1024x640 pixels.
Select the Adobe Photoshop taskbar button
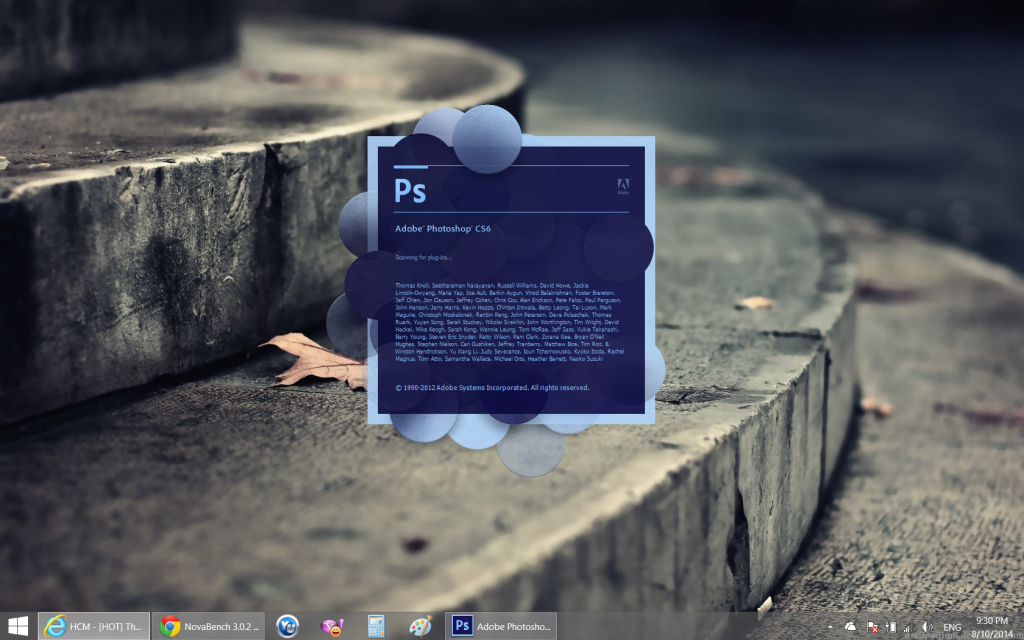pos(500,626)
